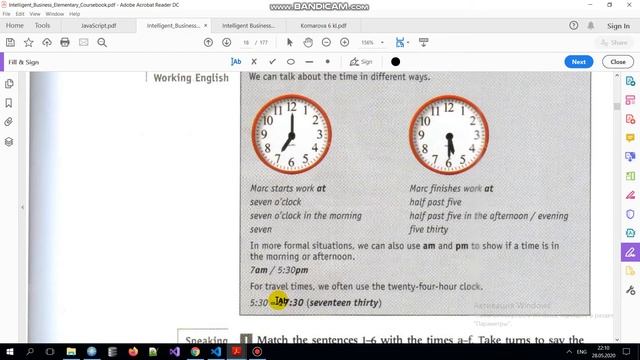Open the Comment tool in right pane
Screen dimensions: 640x360
coord(630,138)
